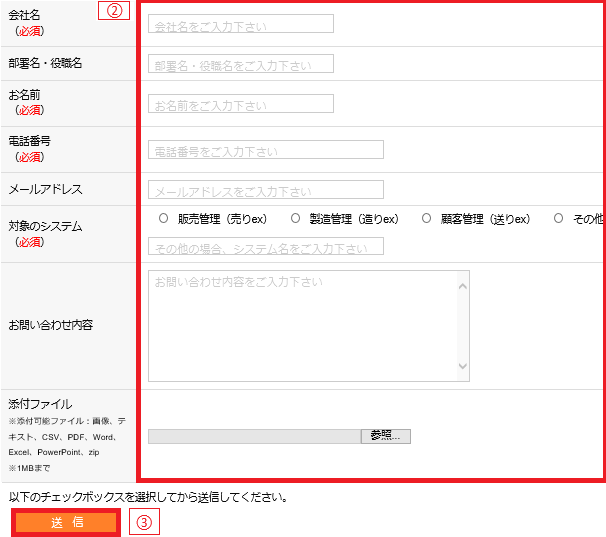Viewport: 606px width, 537px height.
Task: Click the メールアドレス input field
Action: click(266, 189)
